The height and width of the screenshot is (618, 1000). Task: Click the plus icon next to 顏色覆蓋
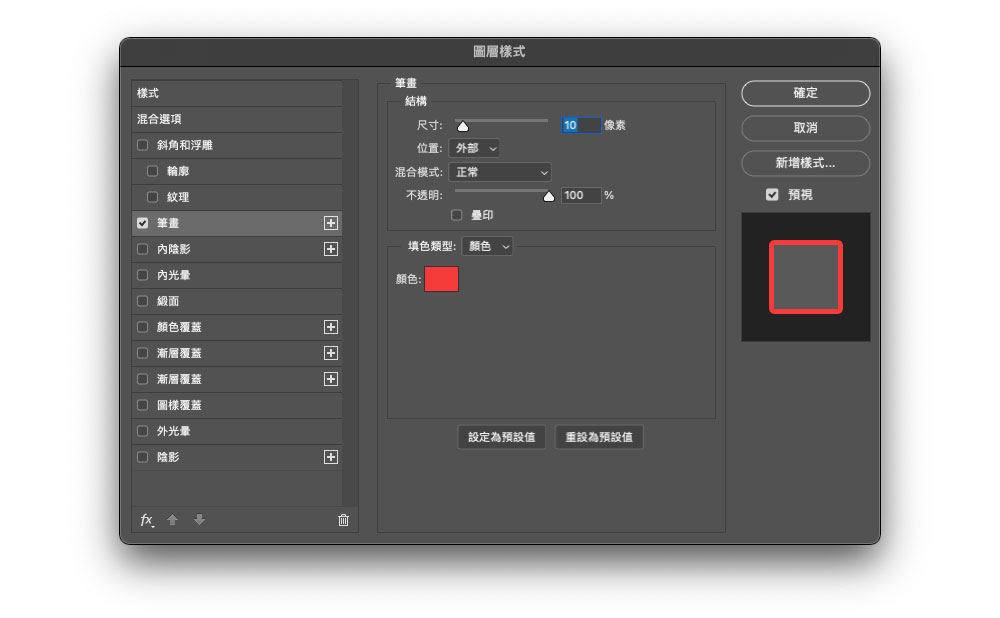pos(331,327)
